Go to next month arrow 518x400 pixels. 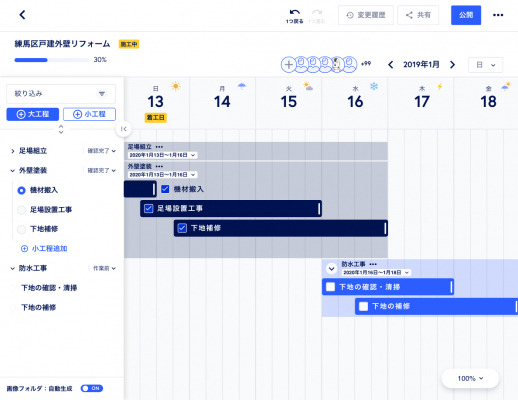[x=452, y=64]
